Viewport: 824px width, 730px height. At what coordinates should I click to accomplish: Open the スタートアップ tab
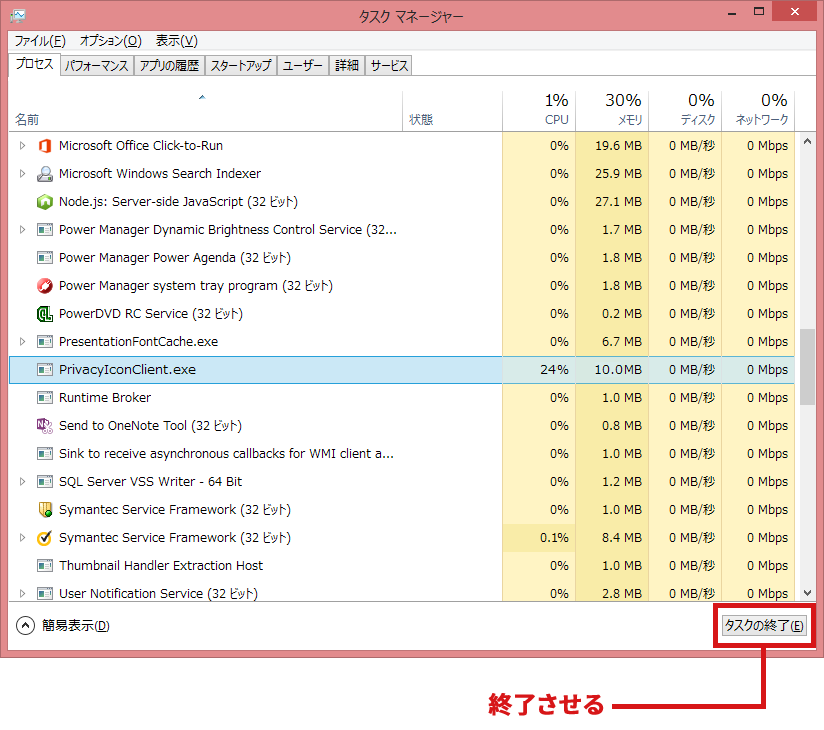pyautogui.click(x=240, y=66)
